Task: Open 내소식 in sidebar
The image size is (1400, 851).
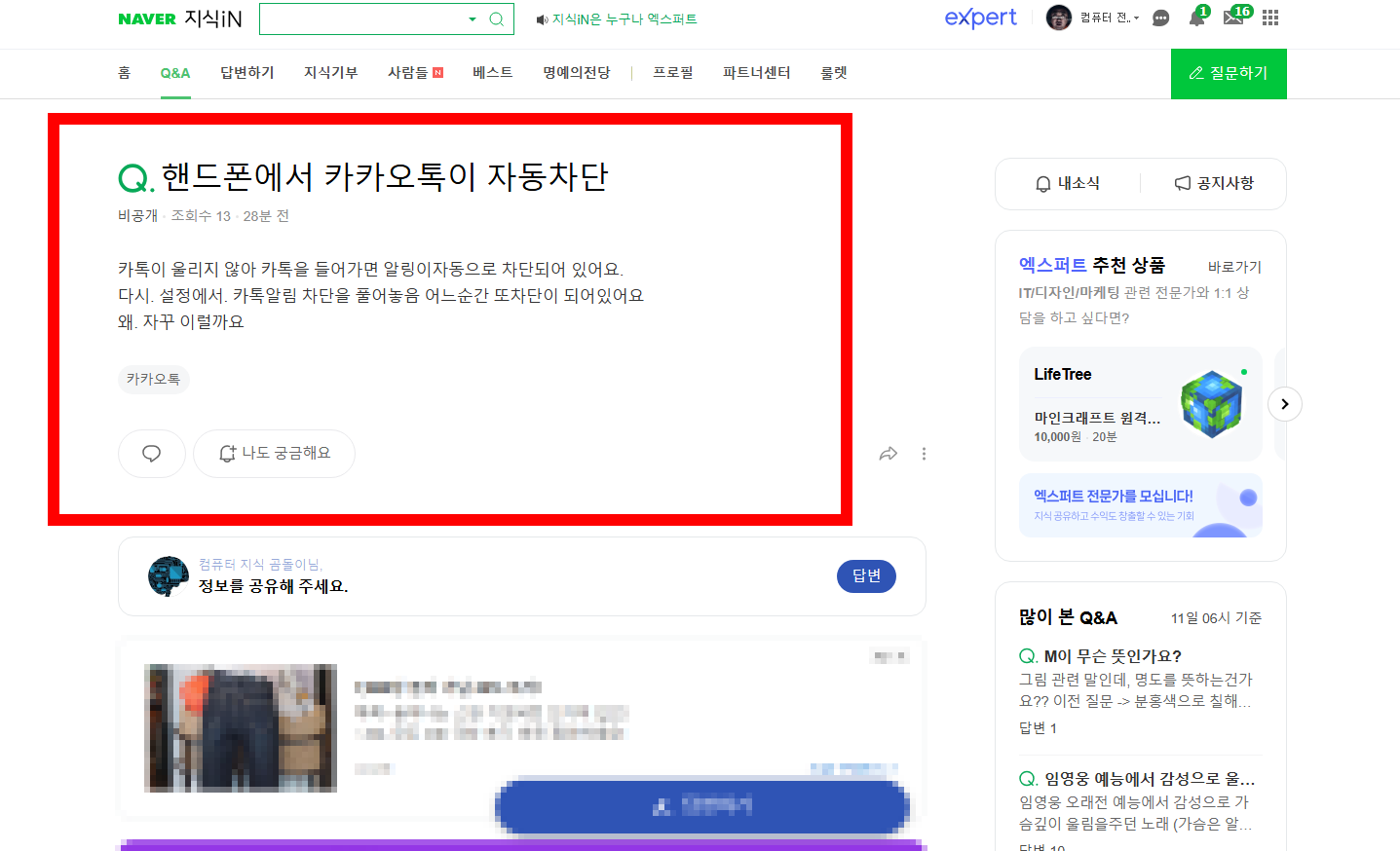Action: click(x=1068, y=183)
